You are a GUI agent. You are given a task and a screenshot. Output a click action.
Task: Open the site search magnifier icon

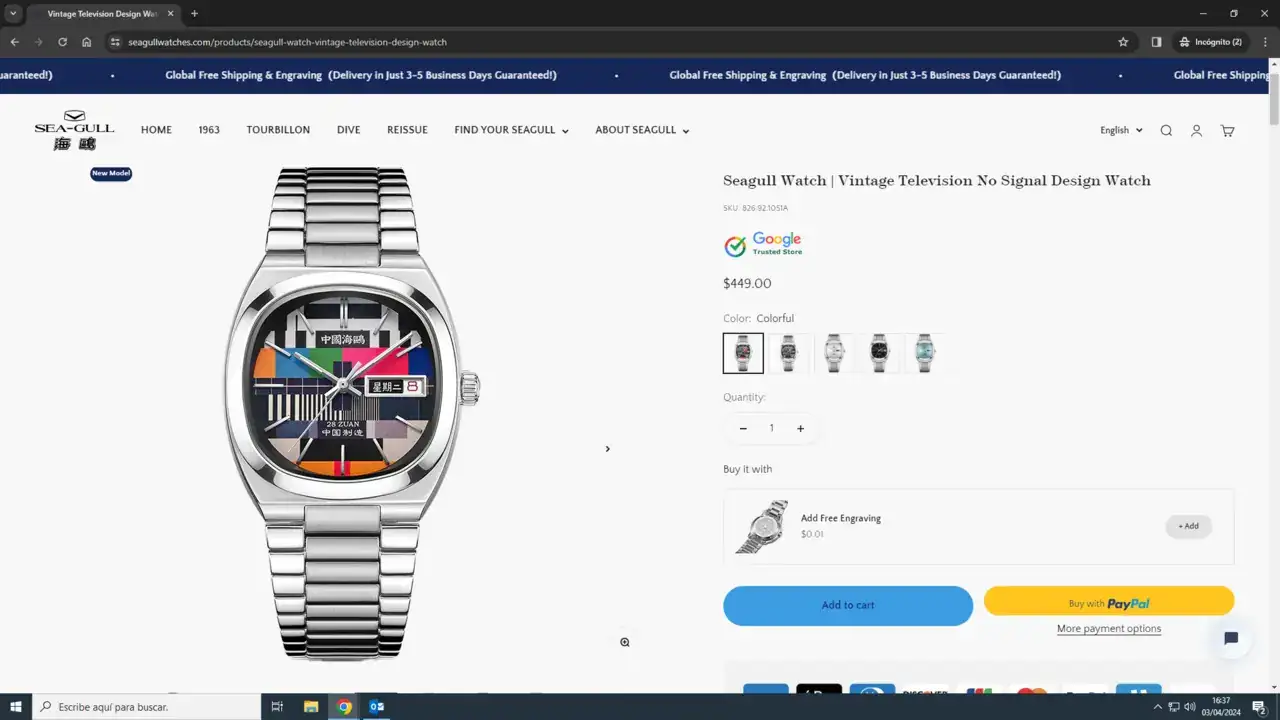(x=1166, y=131)
